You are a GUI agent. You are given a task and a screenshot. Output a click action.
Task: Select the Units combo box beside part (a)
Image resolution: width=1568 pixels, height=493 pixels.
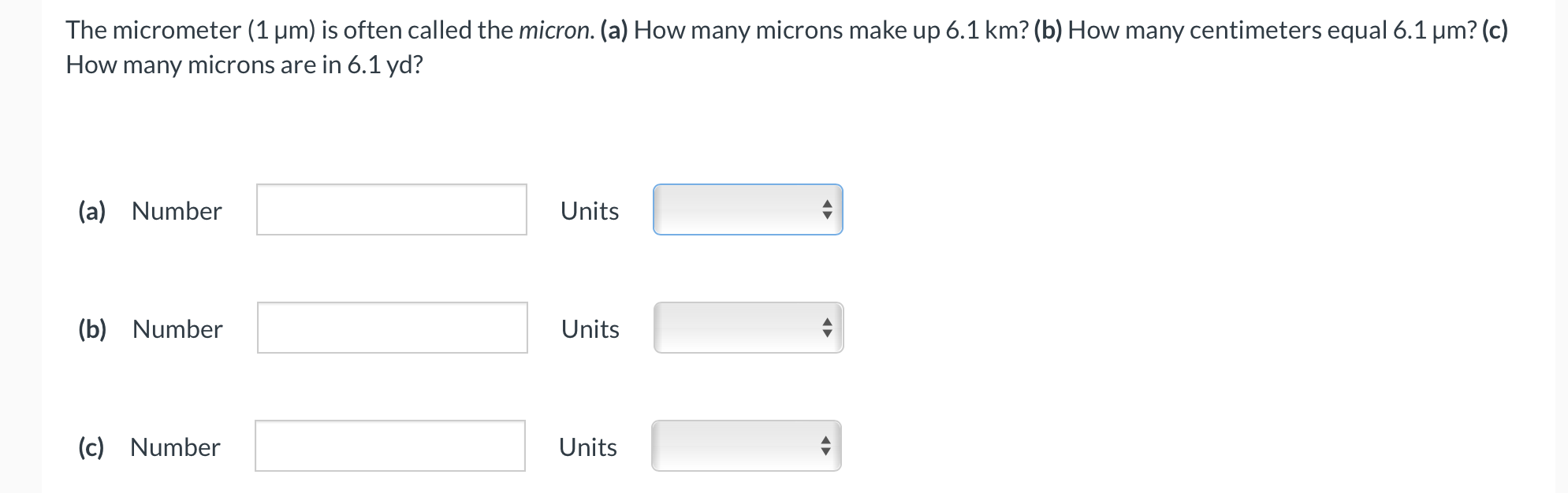(x=746, y=209)
